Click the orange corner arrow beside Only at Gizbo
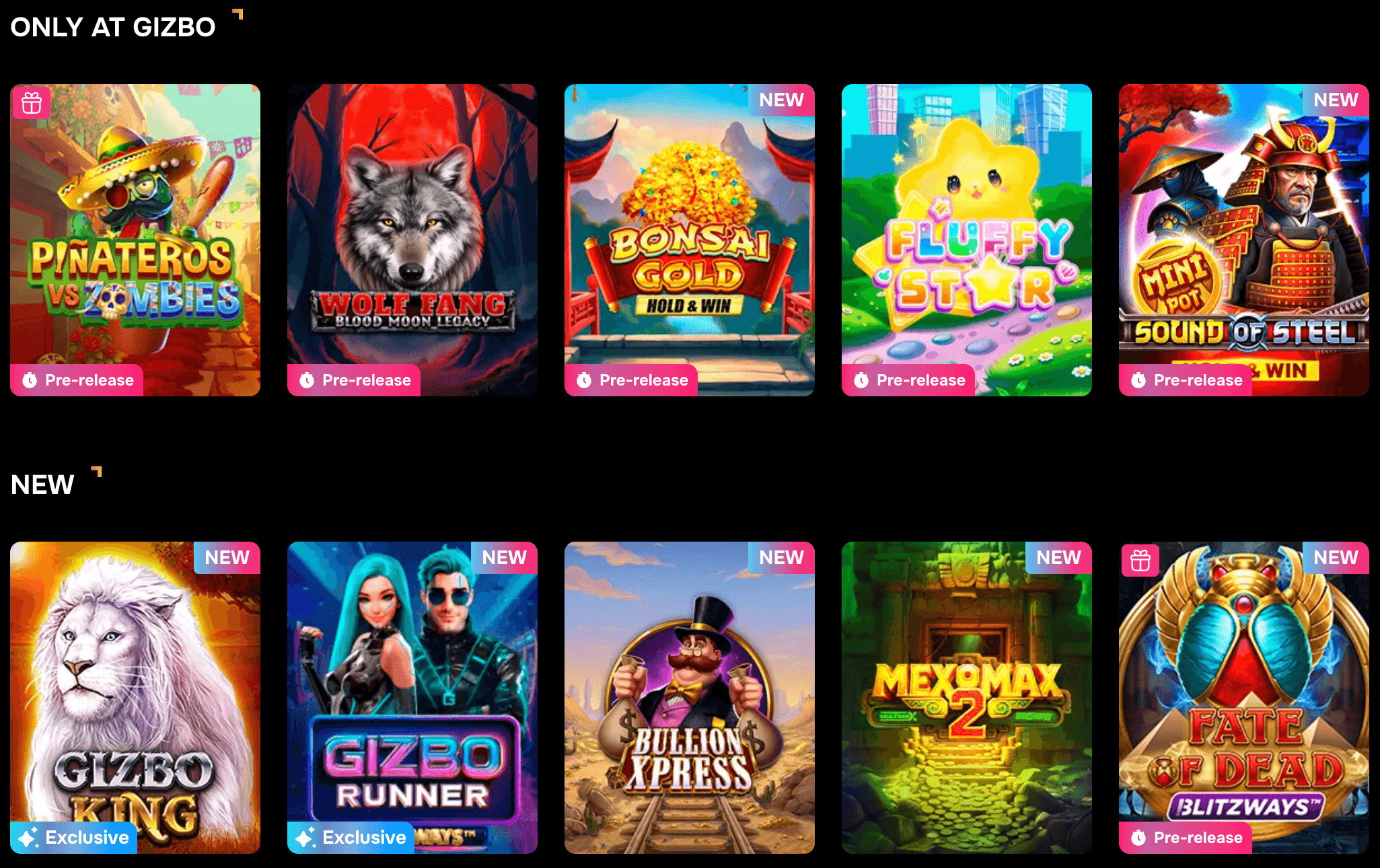This screenshot has height=868, width=1380. [238, 13]
